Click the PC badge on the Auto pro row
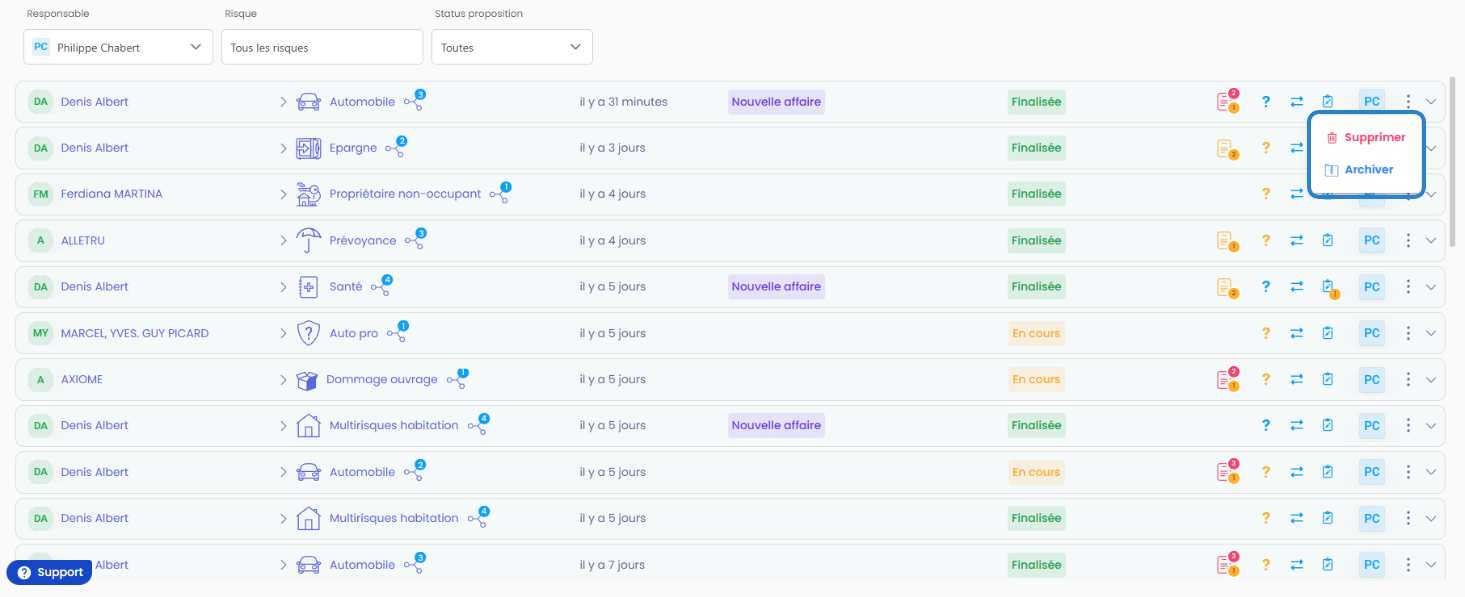This screenshot has width=1465, height=597. (1372, 333)
